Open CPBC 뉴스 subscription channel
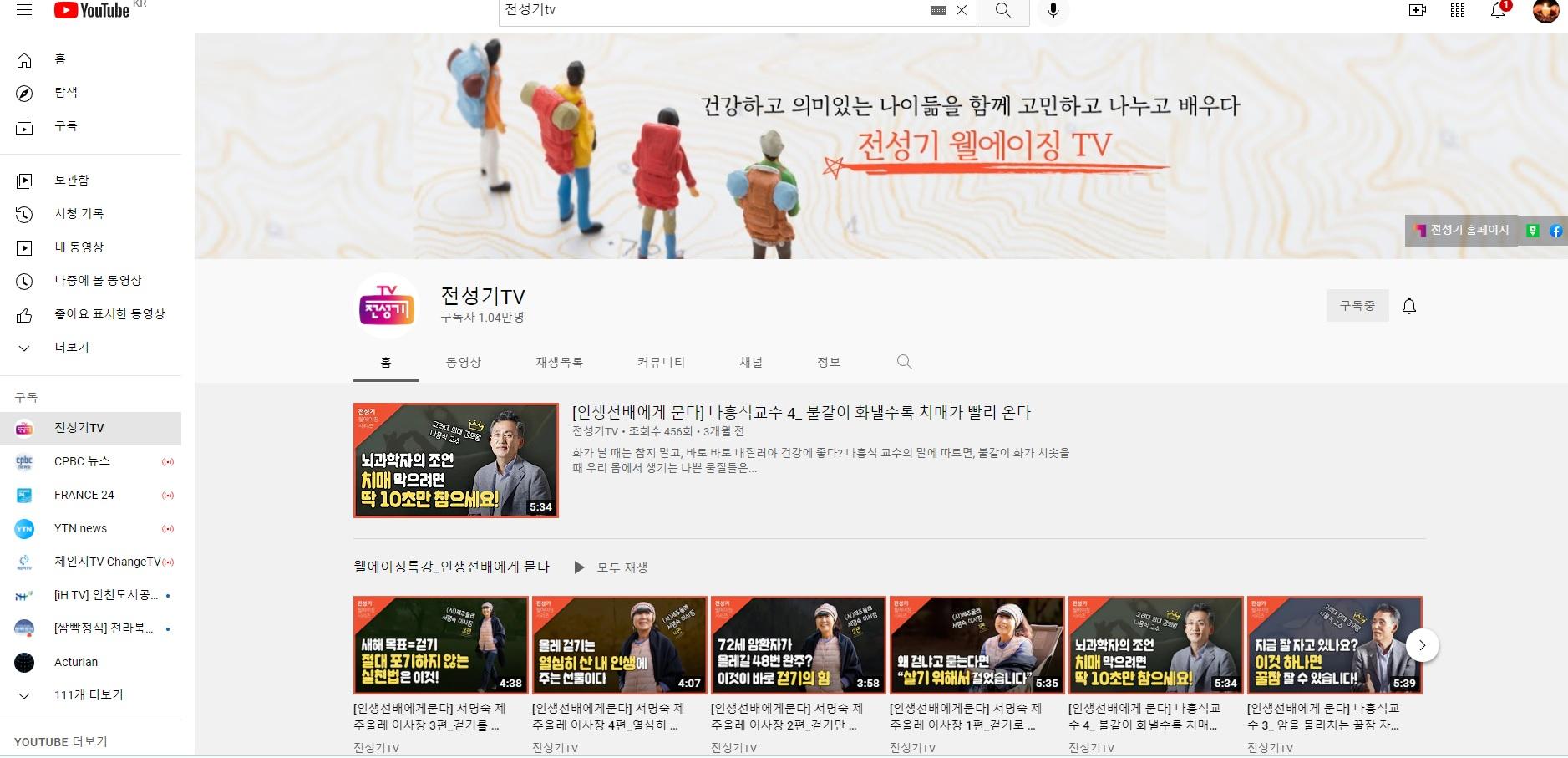The width and height of the screenshot is (1568, 758). 90,461
